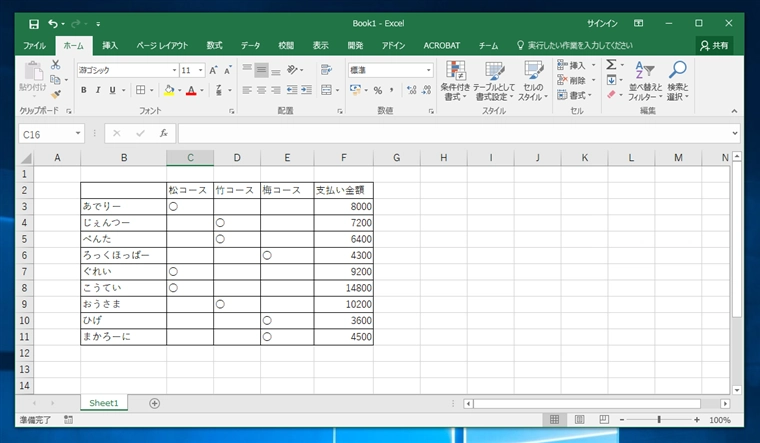Insert function with fx icon

click(164, 133)
